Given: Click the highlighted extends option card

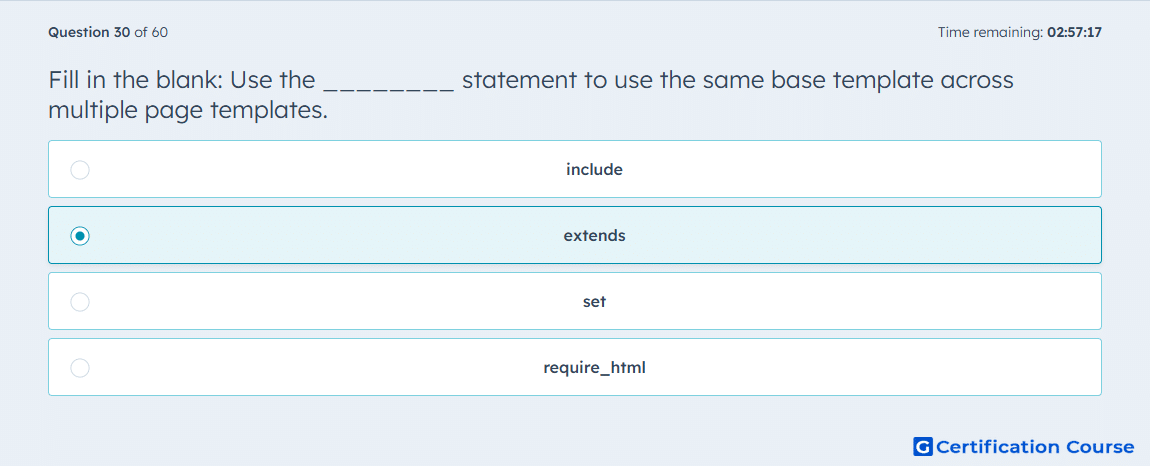Looking at the screenshot, I should point(575,235).
